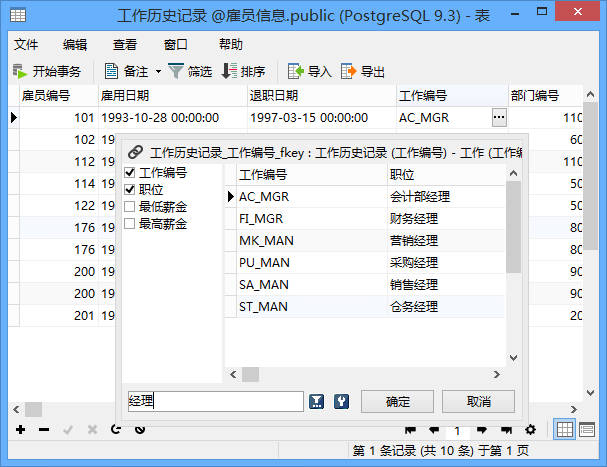Open the Memo (备注) toolbar item
Screen dimensions: 607x467
[127, 71]
